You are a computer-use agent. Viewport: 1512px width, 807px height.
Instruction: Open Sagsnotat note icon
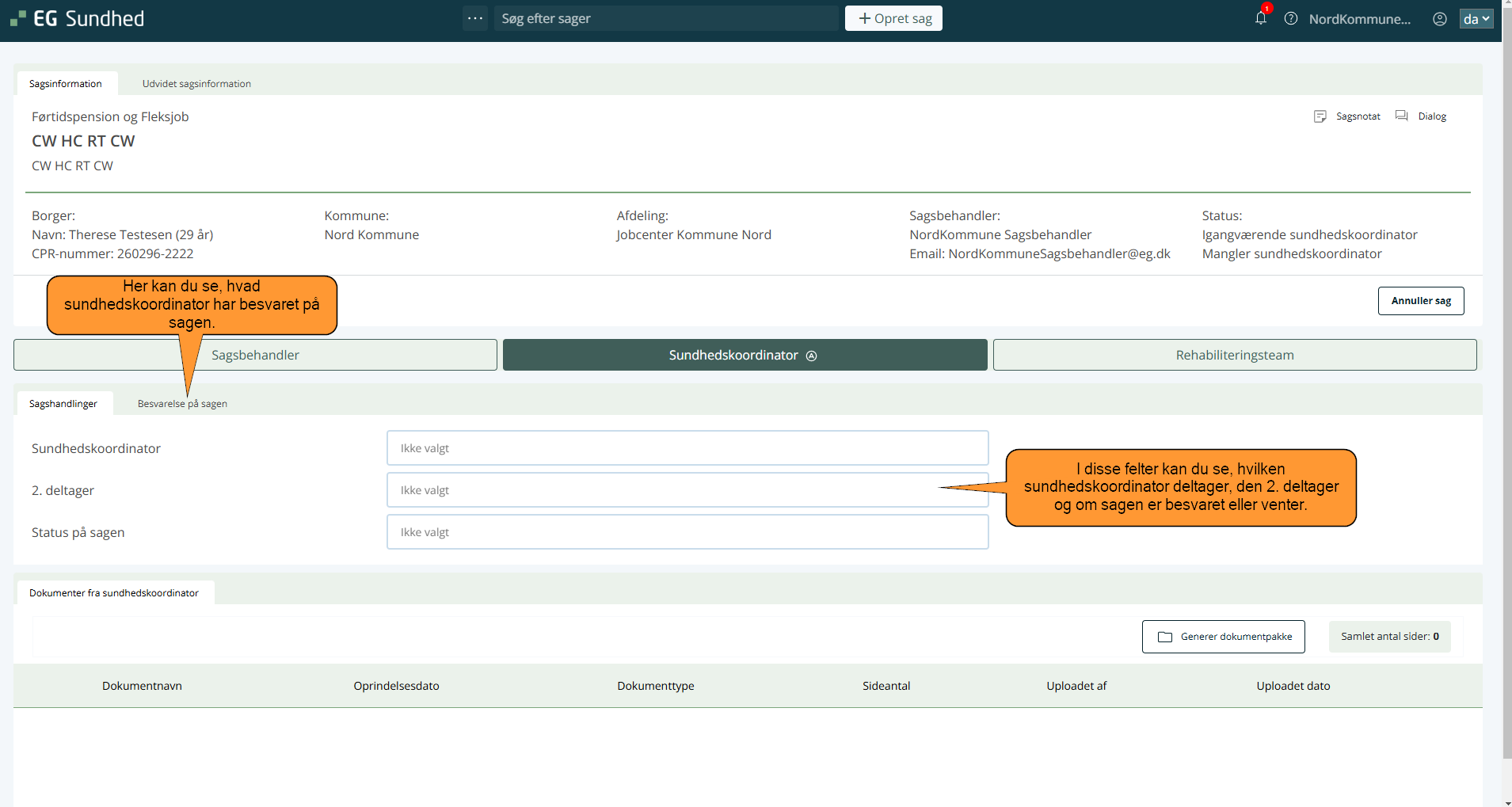(1320, 116)
